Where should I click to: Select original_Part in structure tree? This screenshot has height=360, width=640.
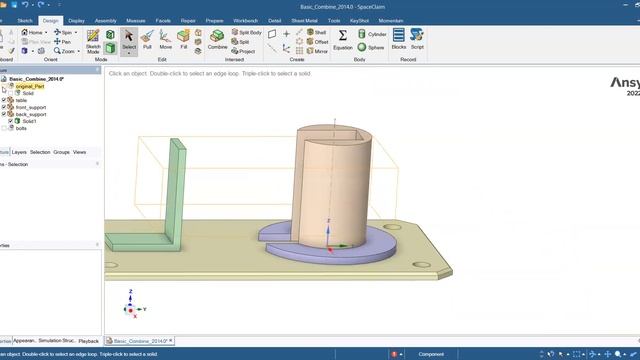coord(30,86)
